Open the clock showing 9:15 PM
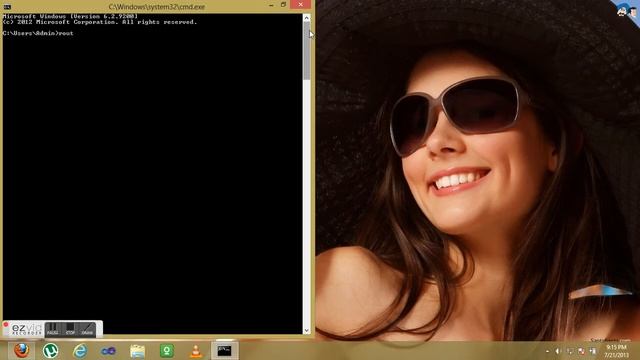 (616, 351)
